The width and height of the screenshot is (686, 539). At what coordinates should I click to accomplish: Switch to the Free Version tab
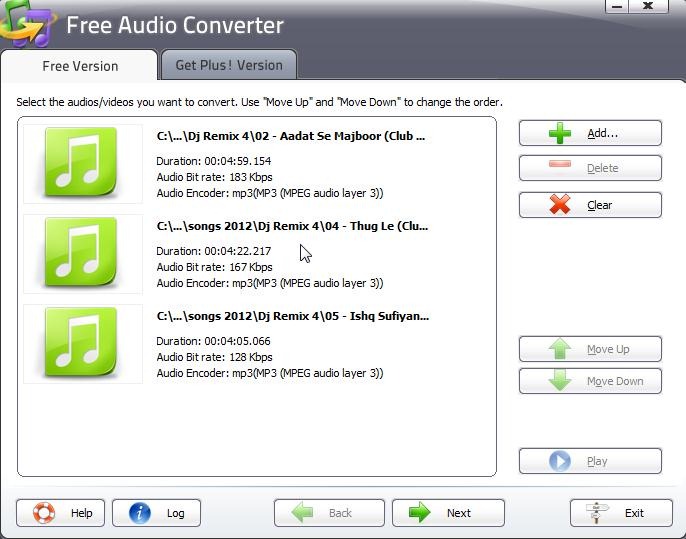tap(80, 66)
